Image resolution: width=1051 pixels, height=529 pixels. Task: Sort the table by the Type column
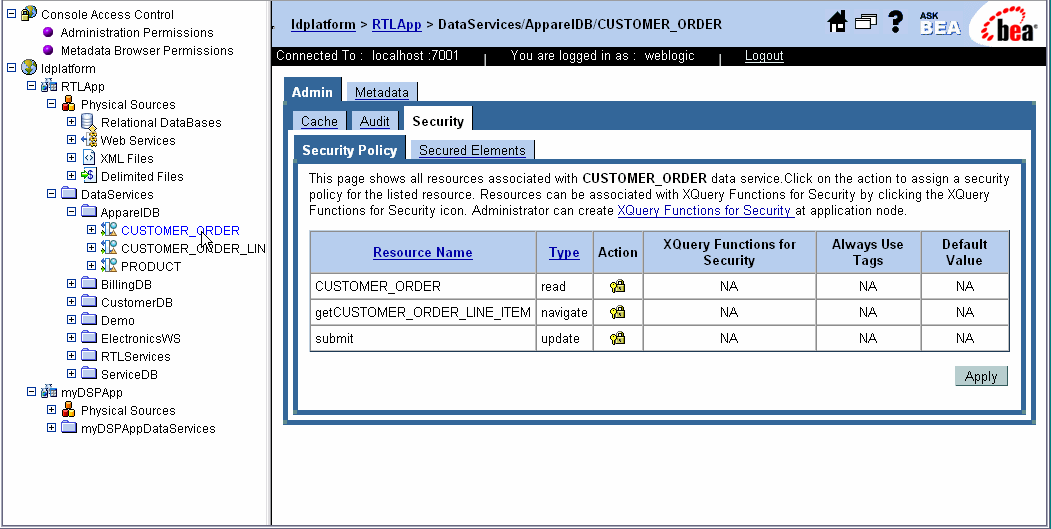pos(564,252)
